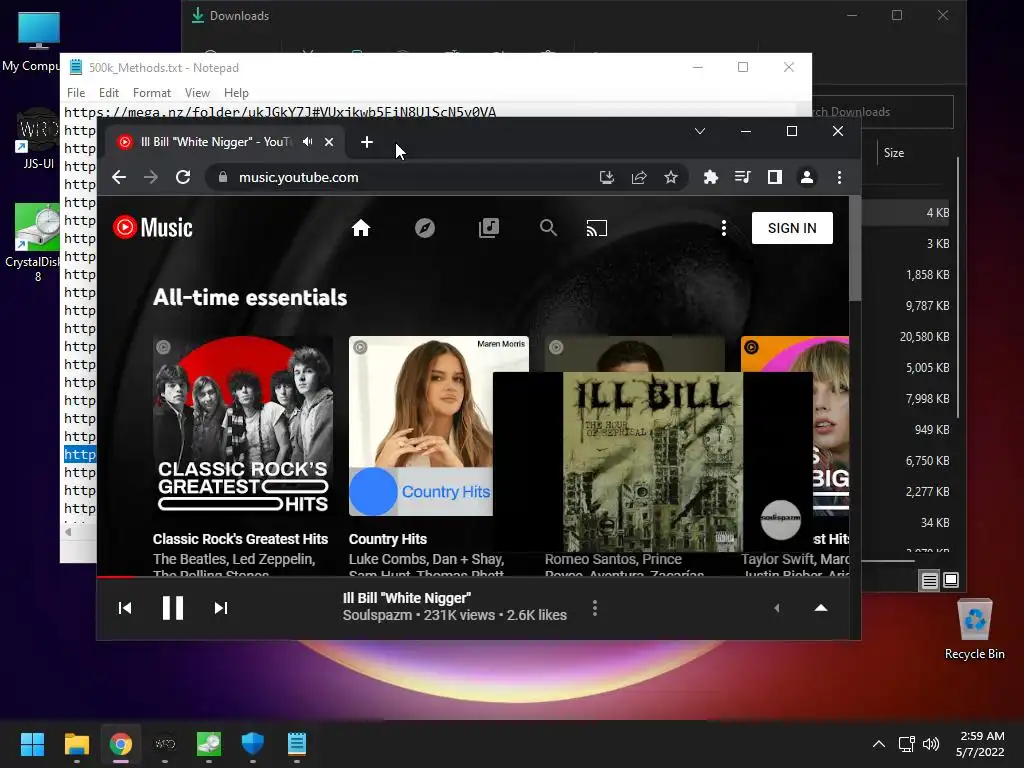1024x768 pixels.
Task: Go to YouTube Music Home icon
Action: click(360, 228)
